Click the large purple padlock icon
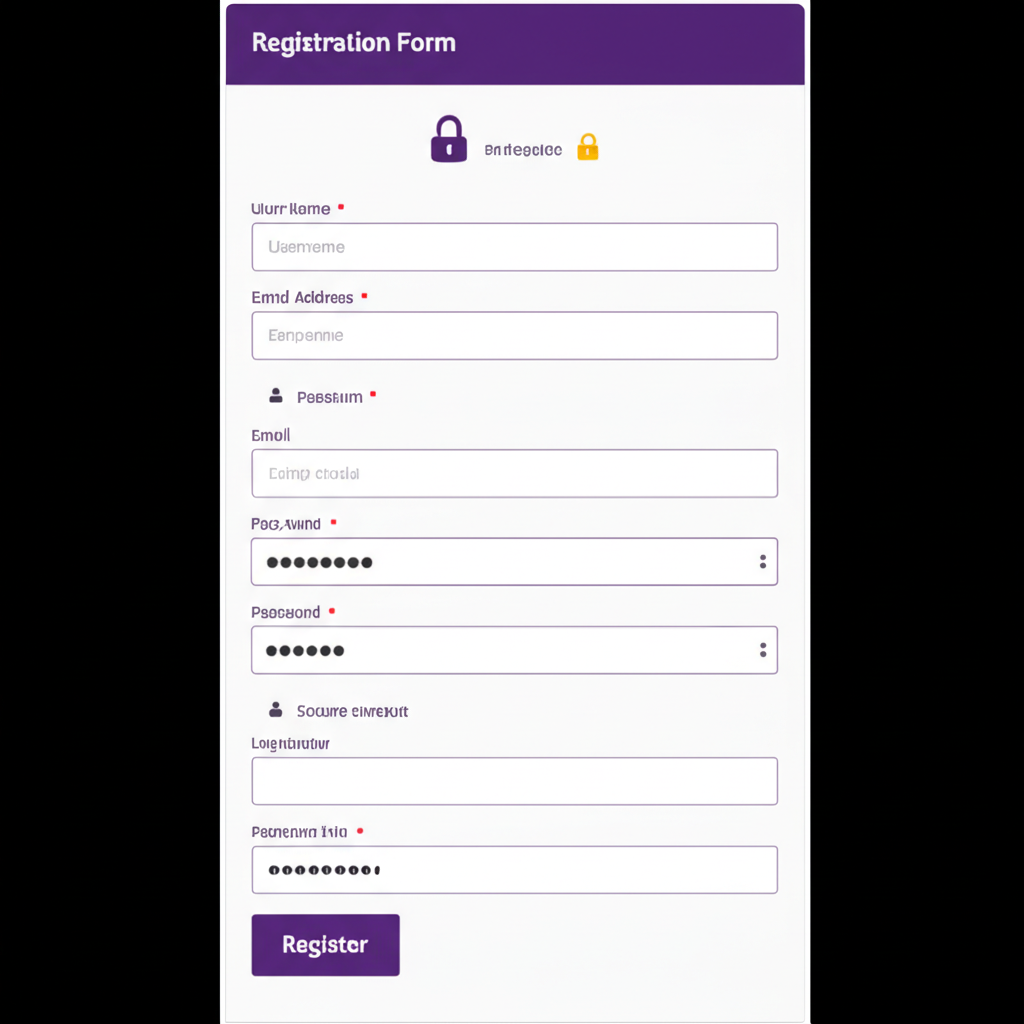Viewport: 1024px width, 1024px height. [449, 139]
